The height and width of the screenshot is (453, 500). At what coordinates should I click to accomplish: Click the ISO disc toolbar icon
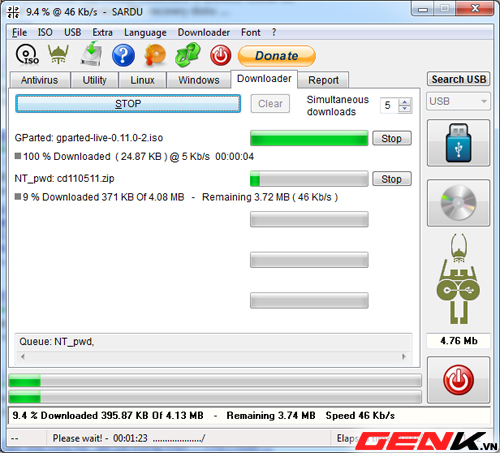(27, 55)
